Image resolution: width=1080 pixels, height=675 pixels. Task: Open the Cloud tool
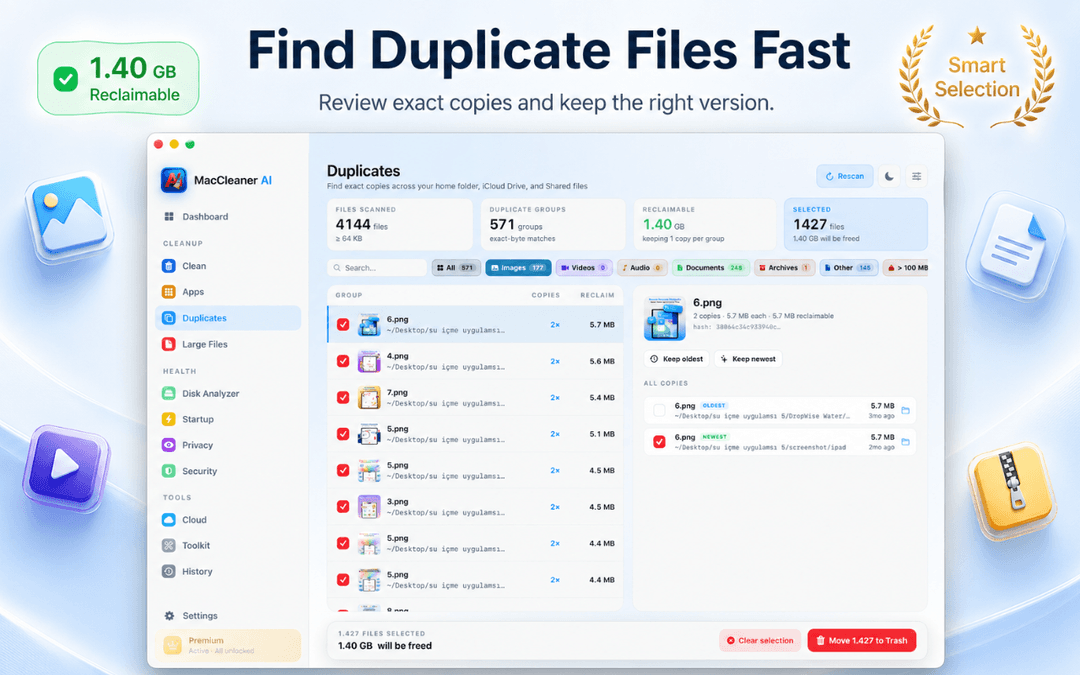(x=184, y=520)
